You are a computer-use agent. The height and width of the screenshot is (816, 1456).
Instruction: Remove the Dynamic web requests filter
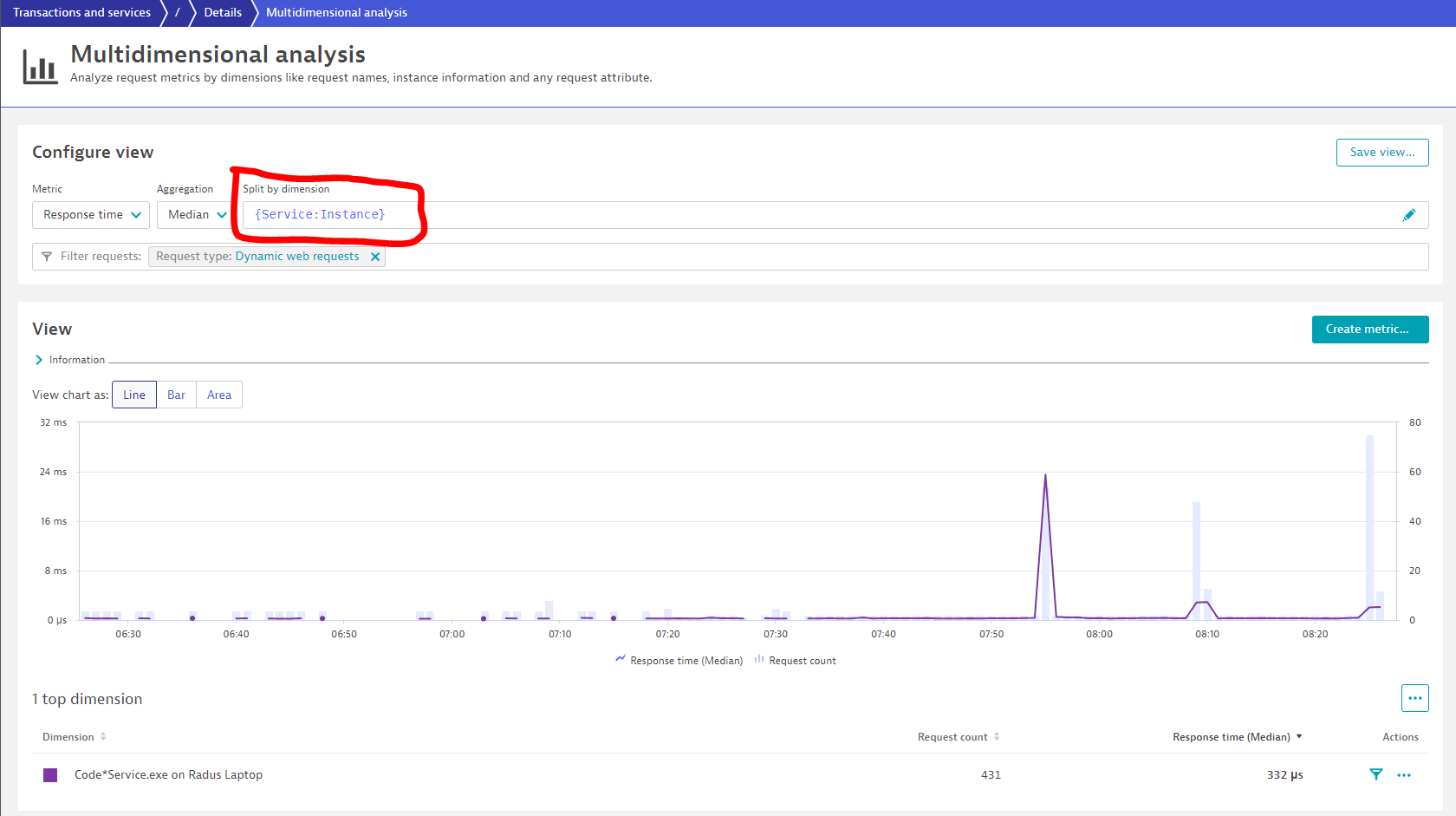point(375,257)
